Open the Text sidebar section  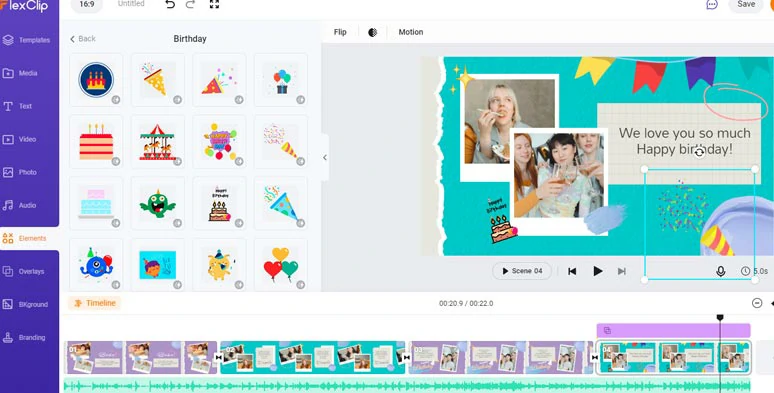click(18, 106)
